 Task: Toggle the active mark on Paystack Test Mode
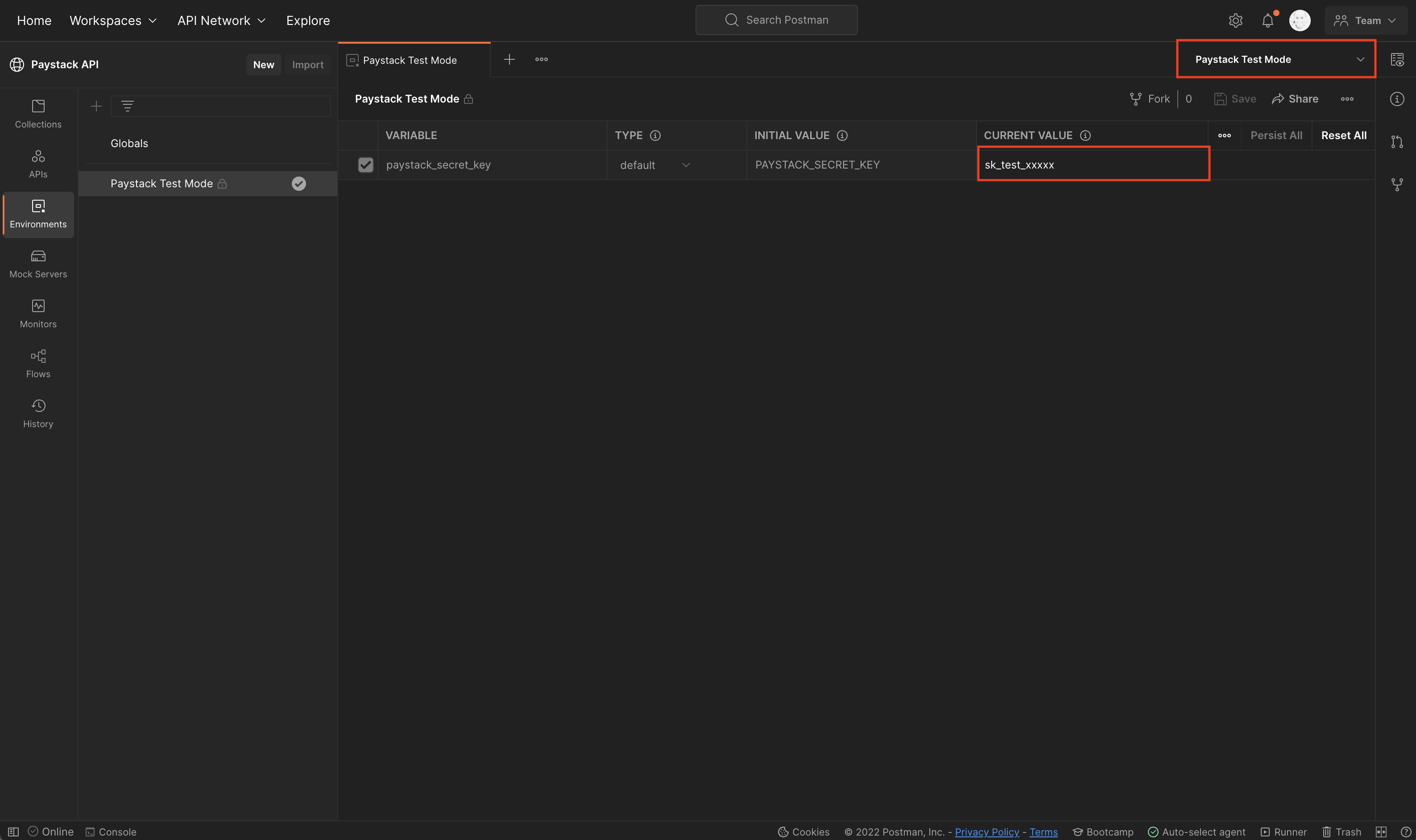pyautogui.click(x=298, y=183)
